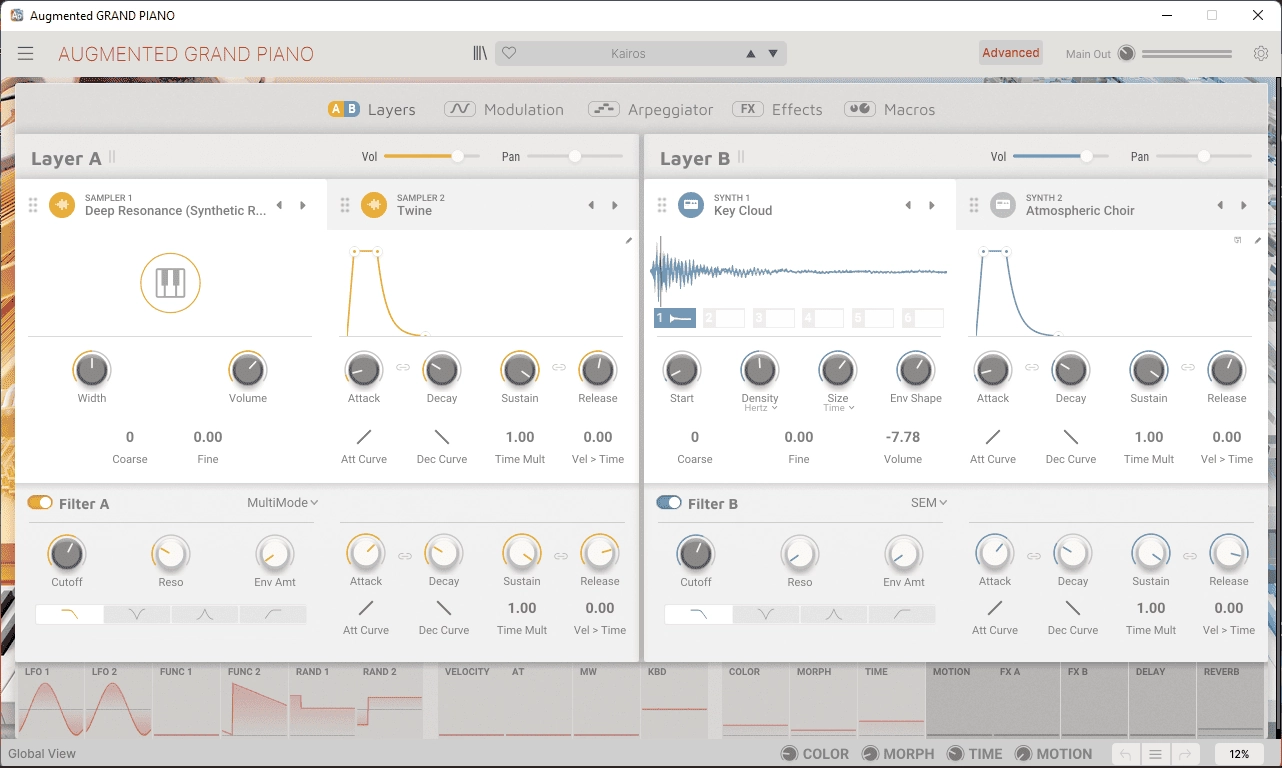
Task: Adjust the Layer B Pan slider
Action: coord(1204,156)
